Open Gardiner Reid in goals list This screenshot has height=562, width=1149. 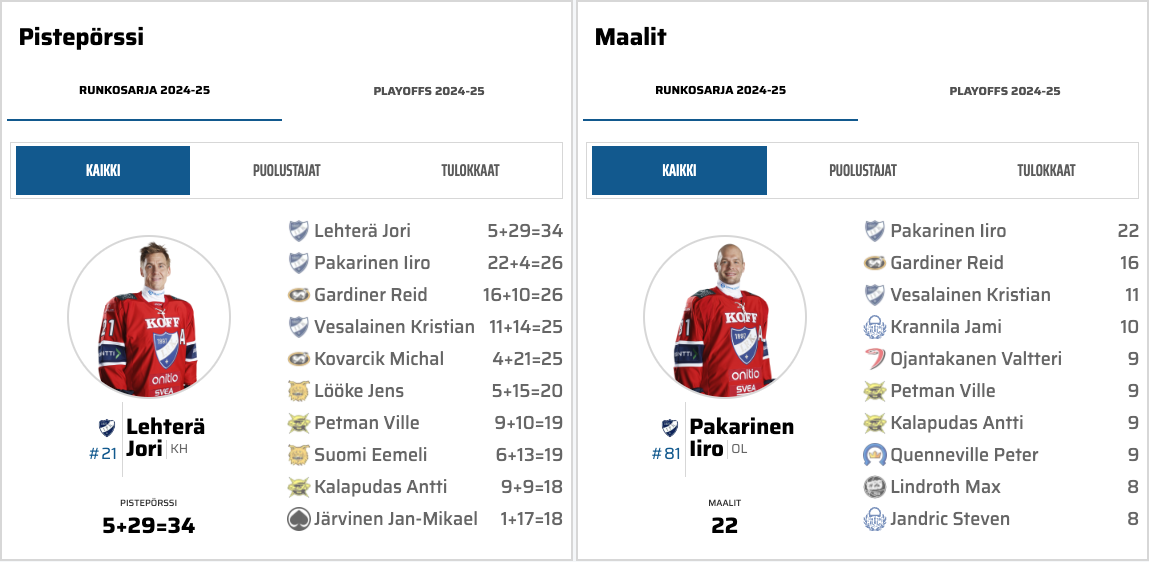946,263
